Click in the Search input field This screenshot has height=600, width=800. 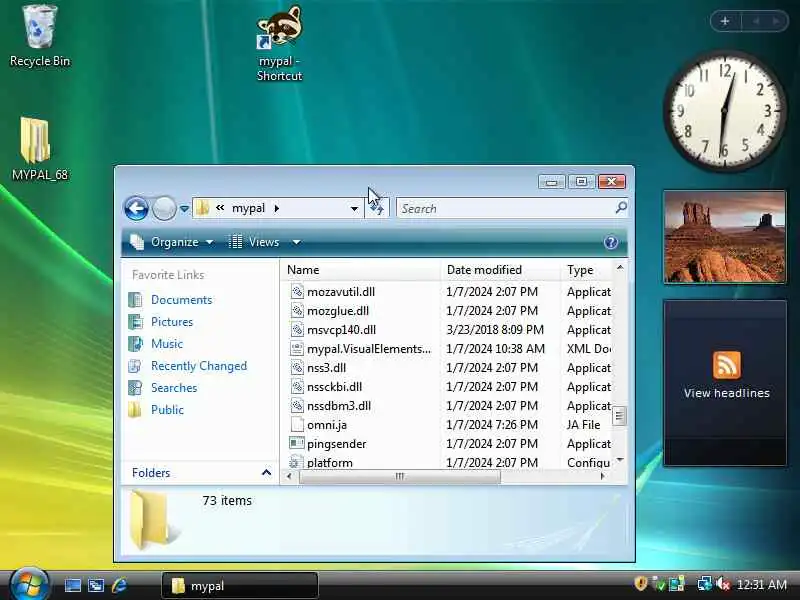tap(506, 208)
